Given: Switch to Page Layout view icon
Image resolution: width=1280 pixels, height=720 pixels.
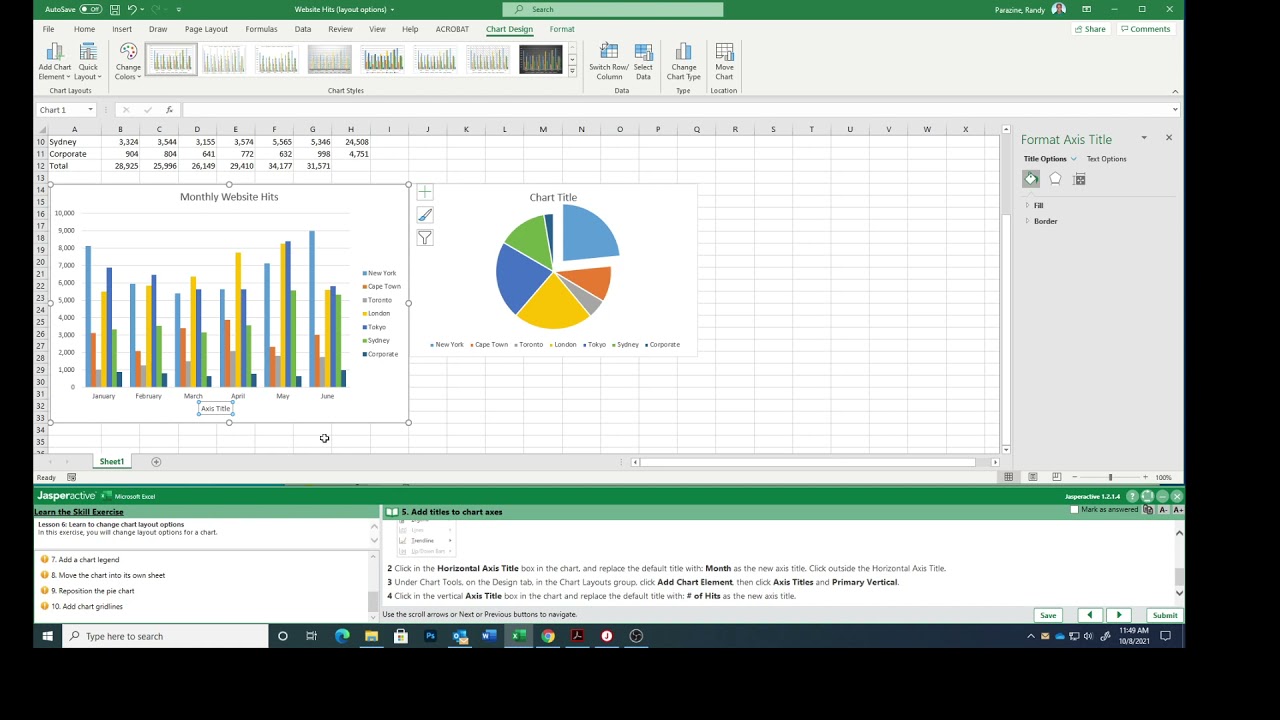Looking at the screenshot, I should (1032, 477).
